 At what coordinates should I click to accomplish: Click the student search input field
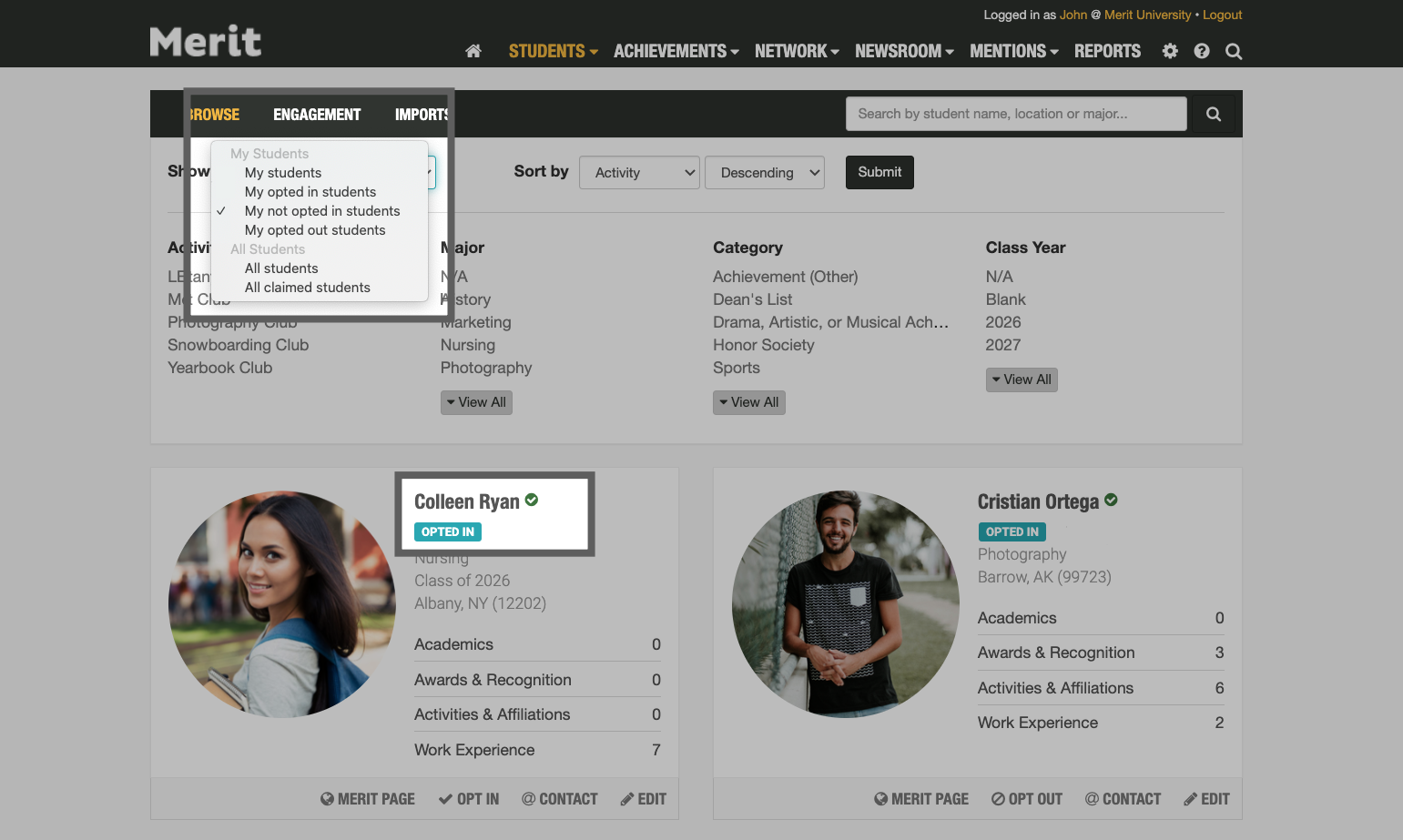point(1015,114)
